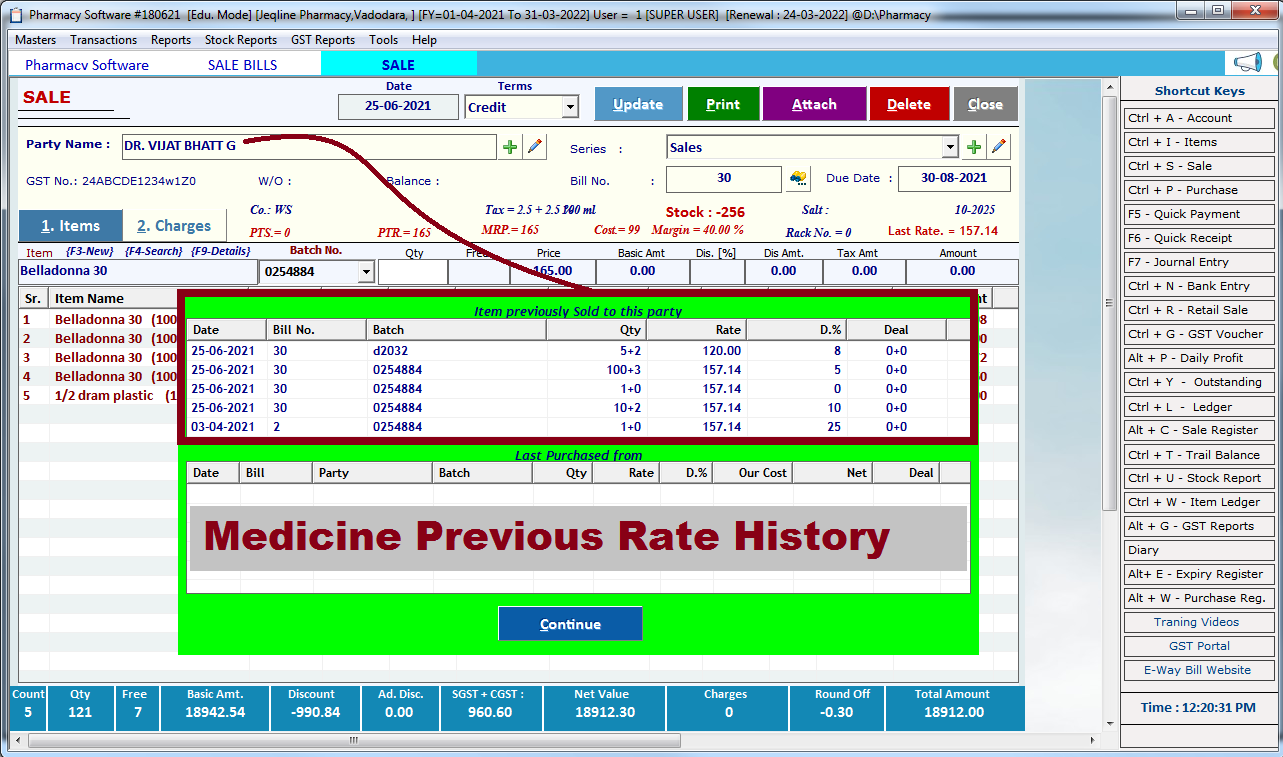Select the Items tab
Viewport: 1283px width, 757px height.
(70, 225)
